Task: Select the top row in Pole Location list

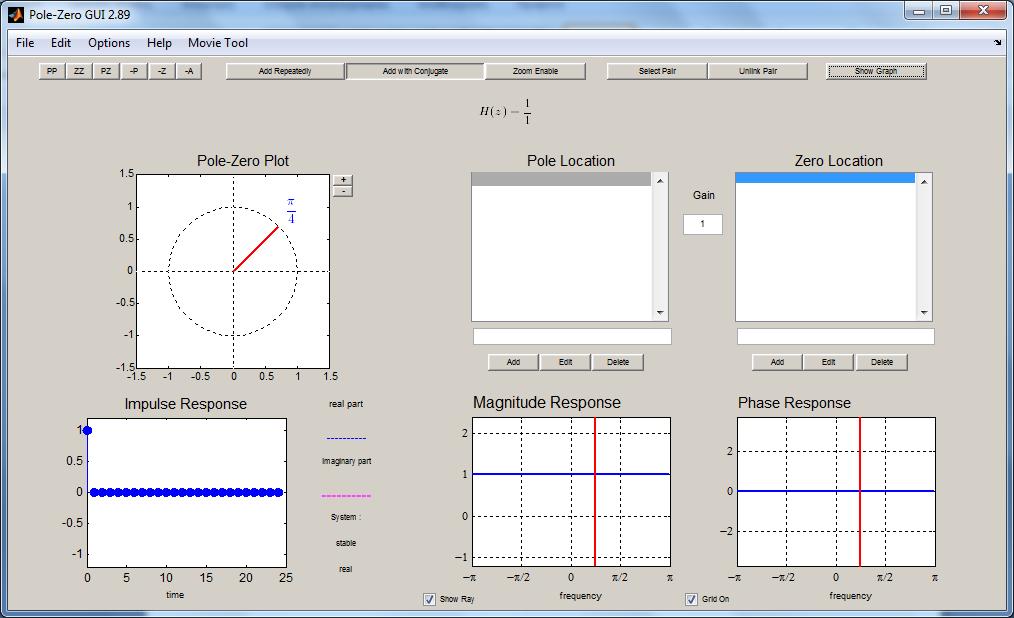Action: click(x=561, y=180)
